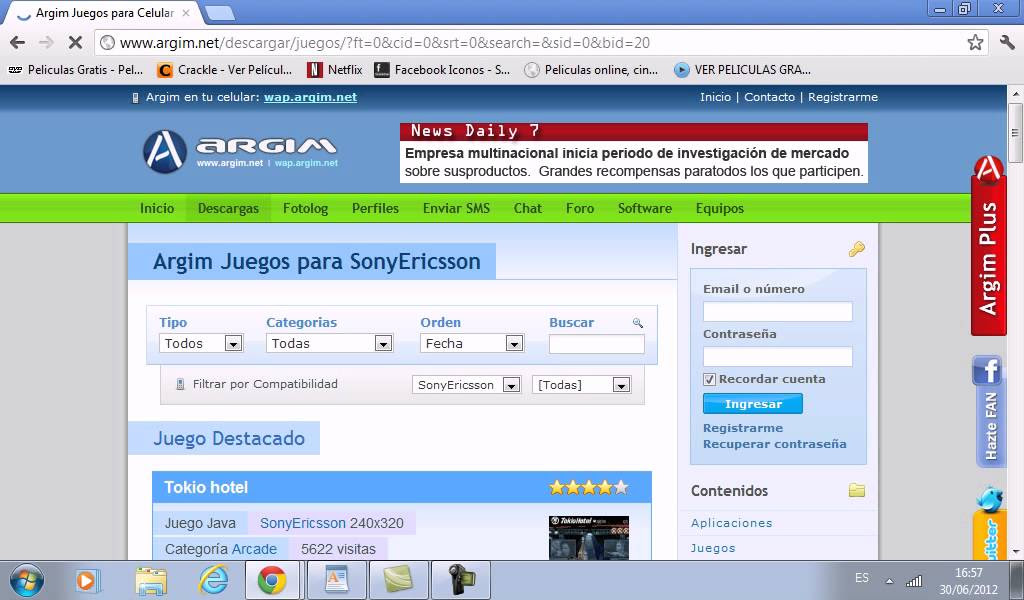
Task: Click the Arcade category link
Action: point(254,549)
